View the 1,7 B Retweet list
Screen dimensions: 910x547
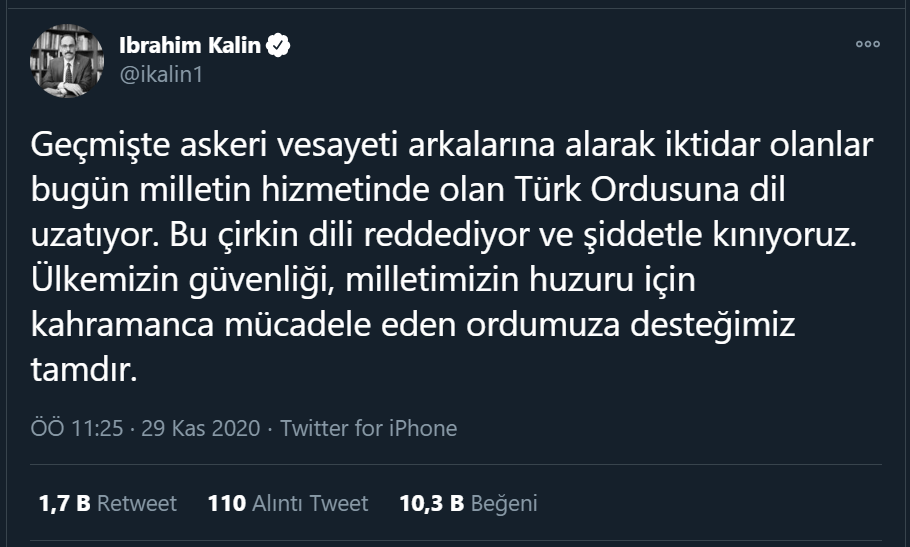108,503
